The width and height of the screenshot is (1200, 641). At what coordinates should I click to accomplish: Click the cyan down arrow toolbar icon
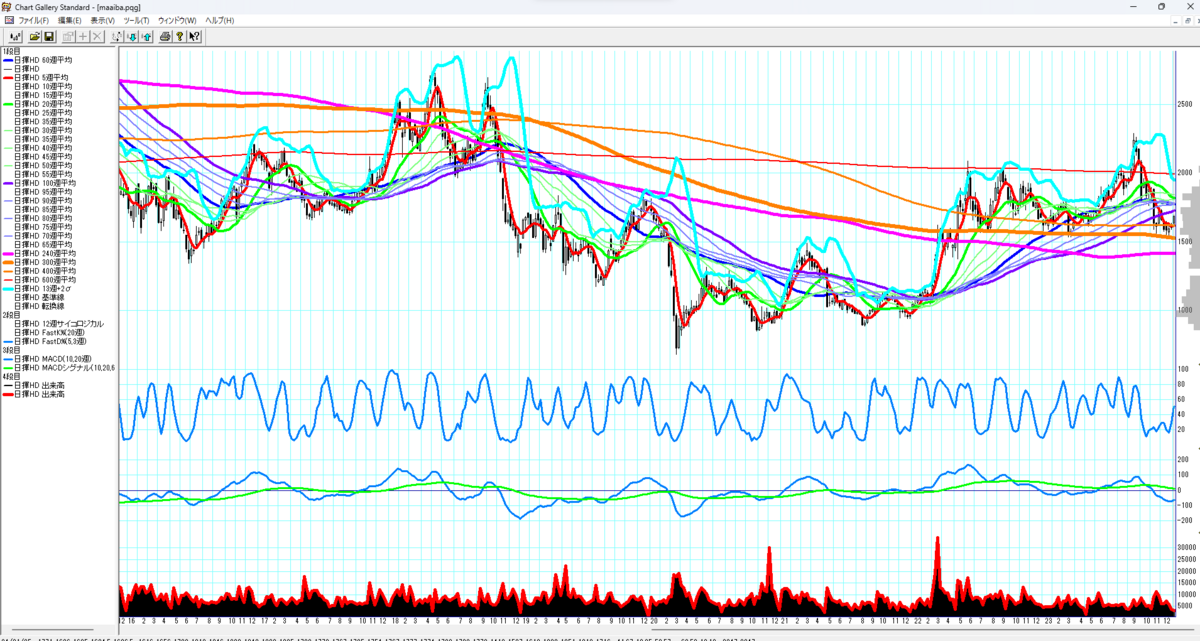click(132, 37)
